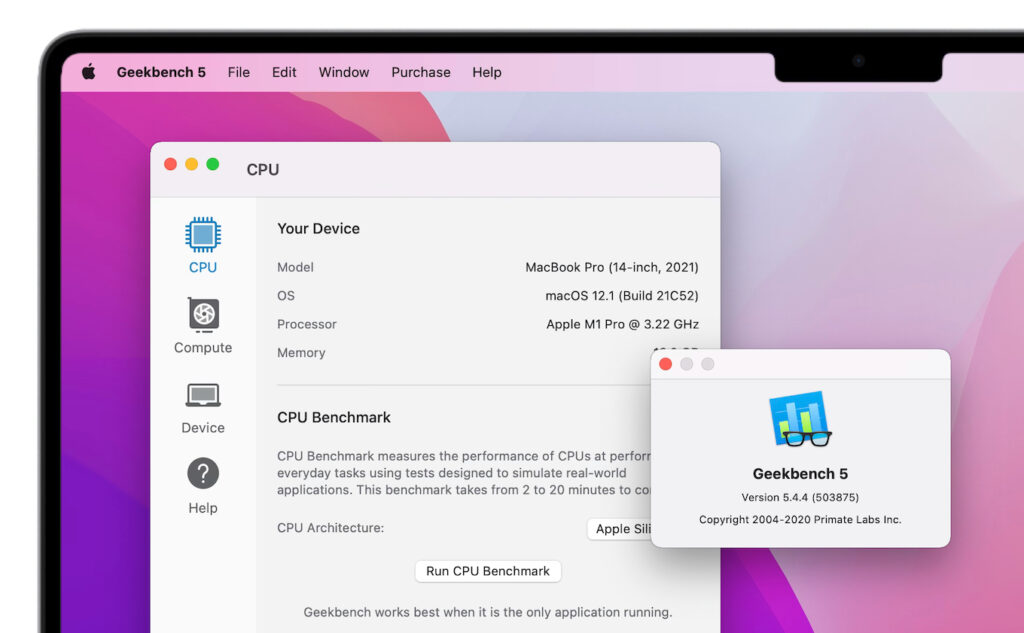Screen dimensions: 1024x633
Task: Open the Apple Silicon architecture dropdown
Action: 625,528
